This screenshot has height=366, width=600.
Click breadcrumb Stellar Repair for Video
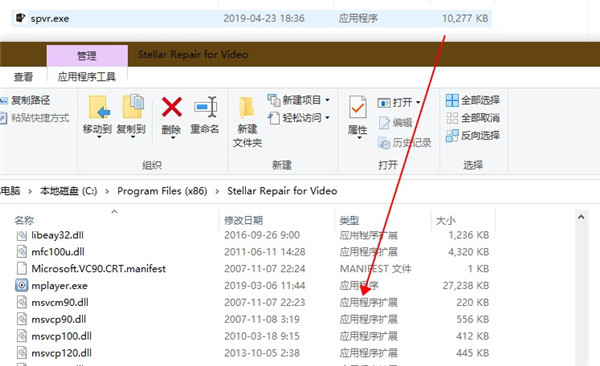coord(282,191)
